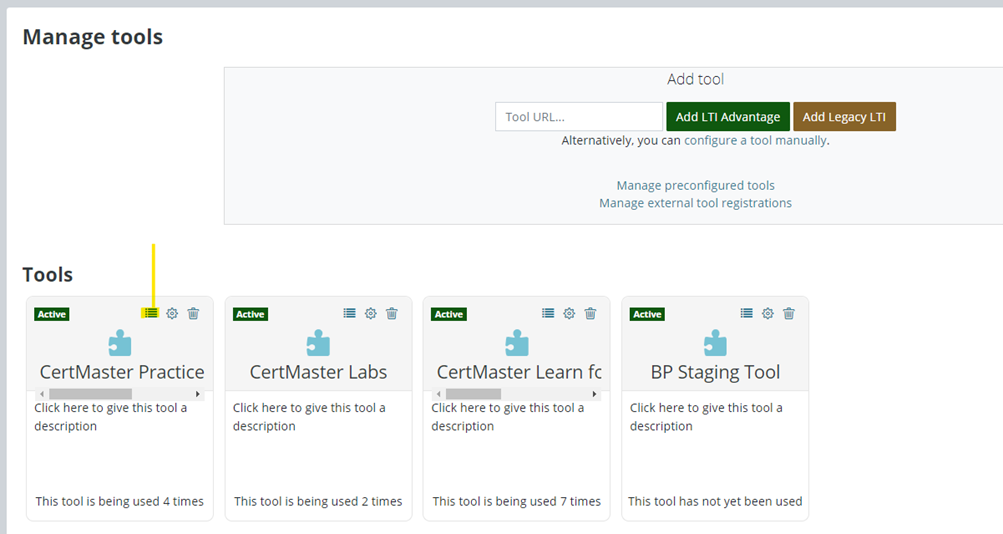This screenshot has height=534, width=1003.
Task: Click the Add LTI Advantage button
Action: (x=728, y=117)
